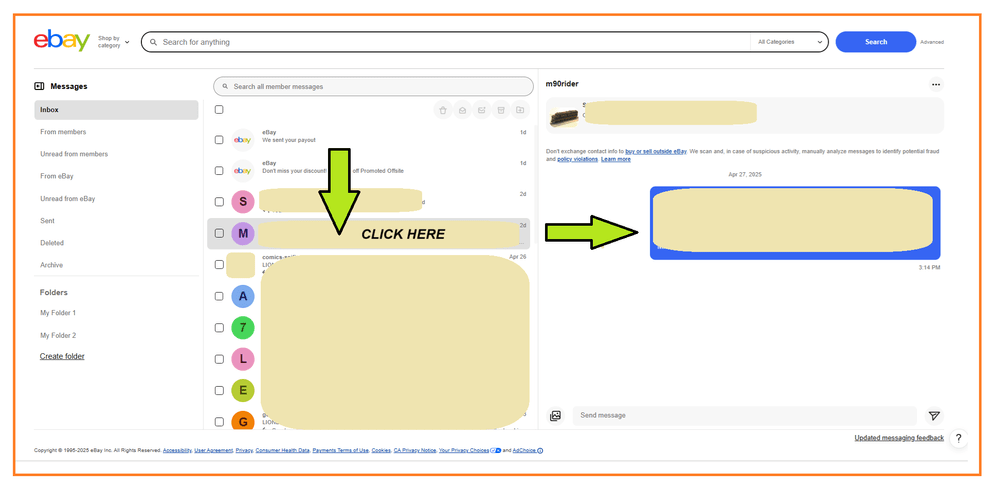The width and height of the screenshot is (998, 489).
Task: Open the three-dots conversation options menu
Action: click(936, 84)
